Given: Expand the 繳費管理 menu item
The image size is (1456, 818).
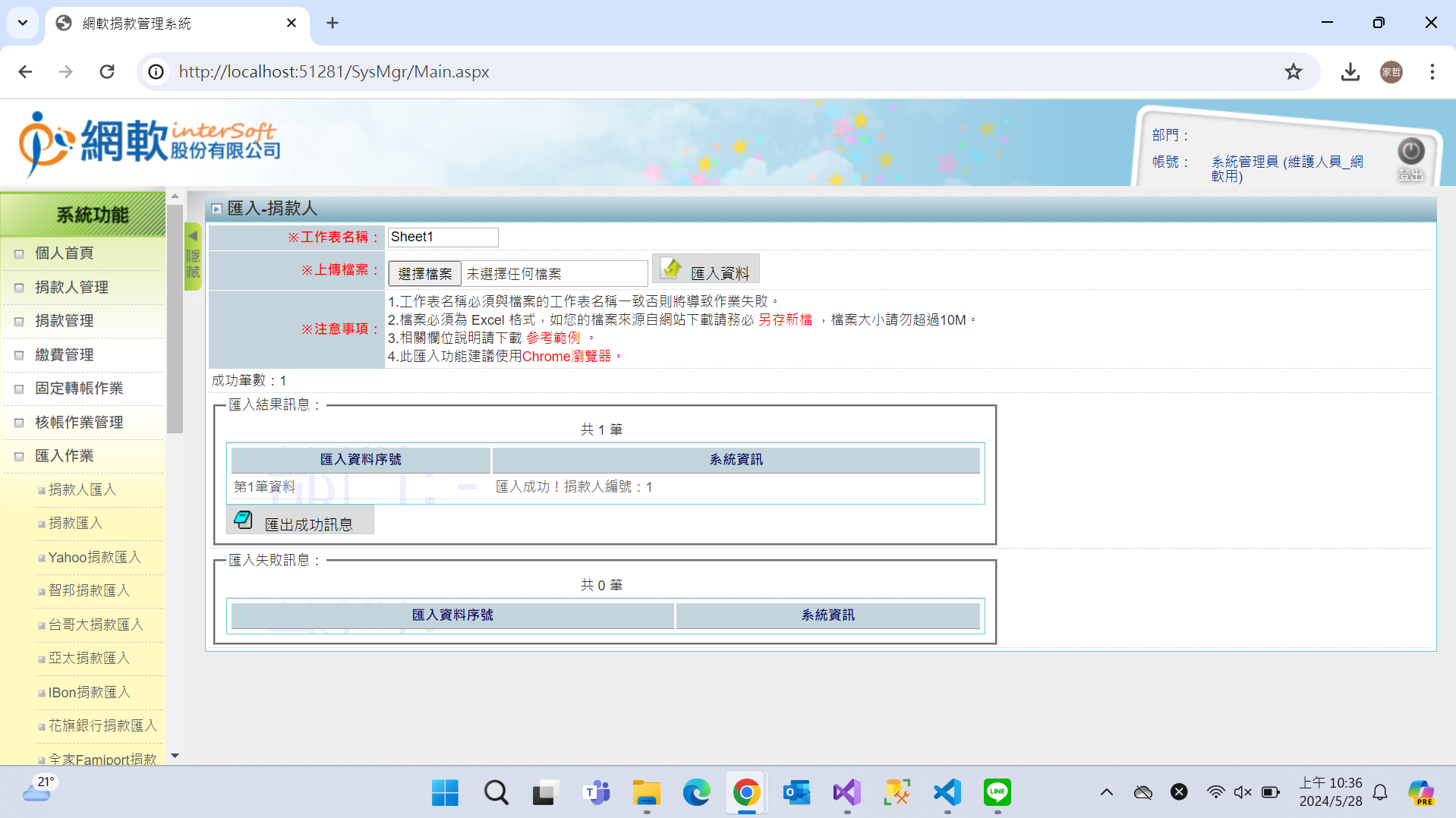Looking at the screenshot, I should [x=65, y=355].
